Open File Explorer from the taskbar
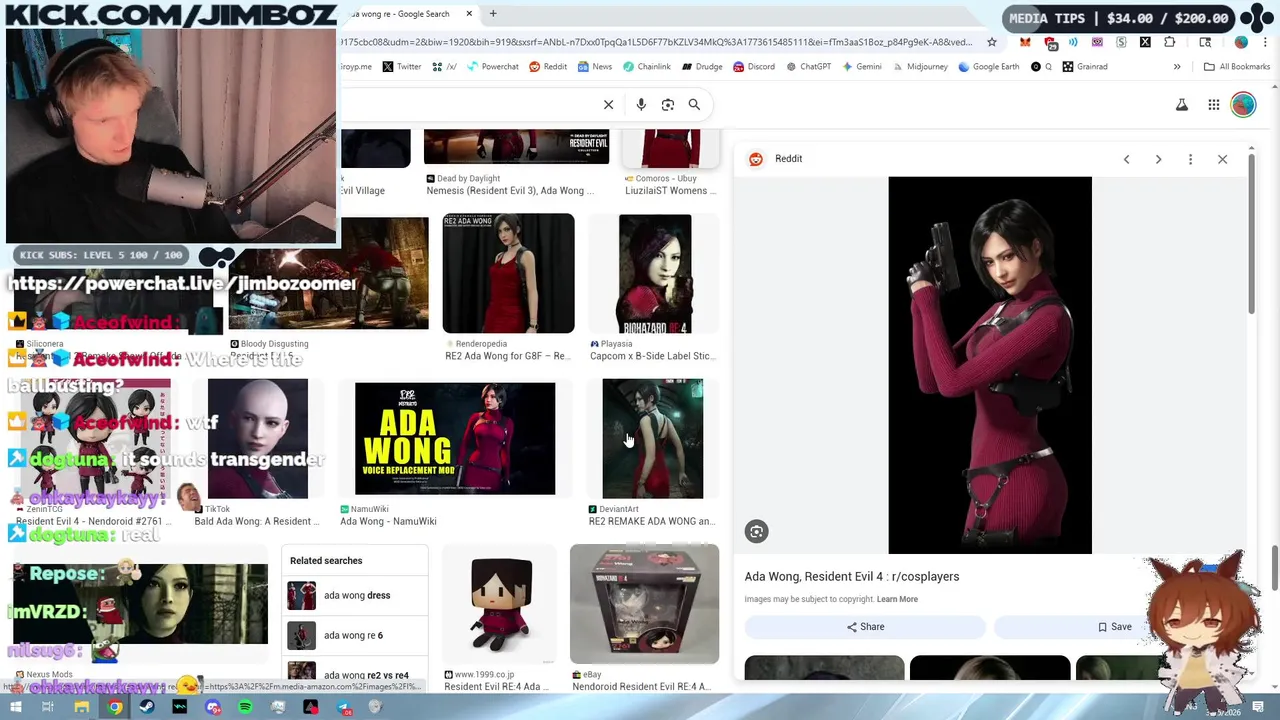 point(81,707)
